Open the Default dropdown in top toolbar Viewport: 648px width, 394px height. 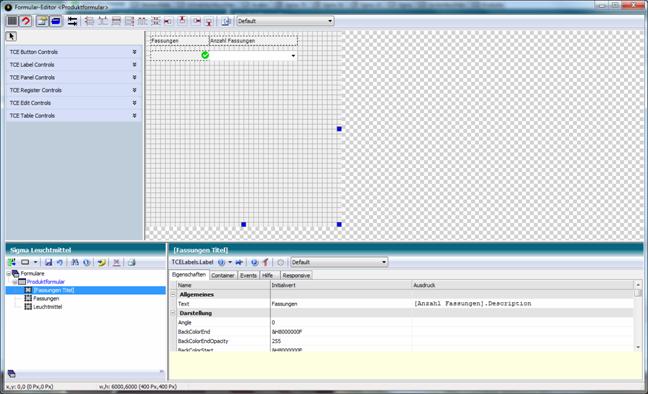(x=285, y=21)
